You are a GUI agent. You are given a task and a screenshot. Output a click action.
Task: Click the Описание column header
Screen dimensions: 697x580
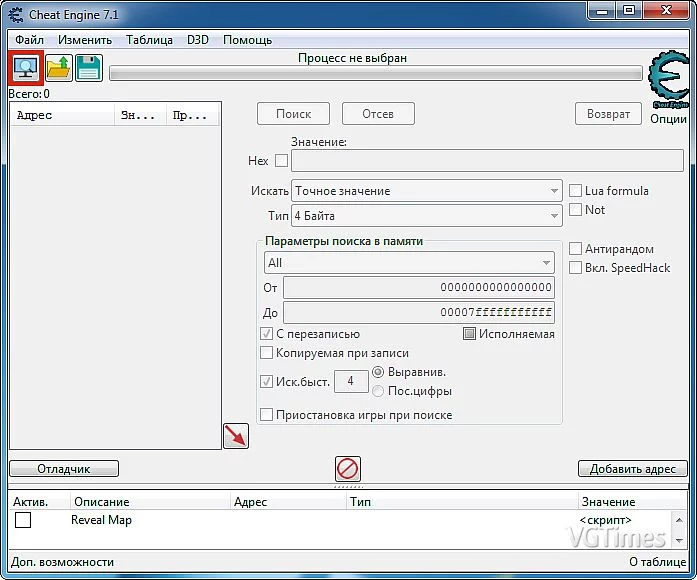(150, 502)
